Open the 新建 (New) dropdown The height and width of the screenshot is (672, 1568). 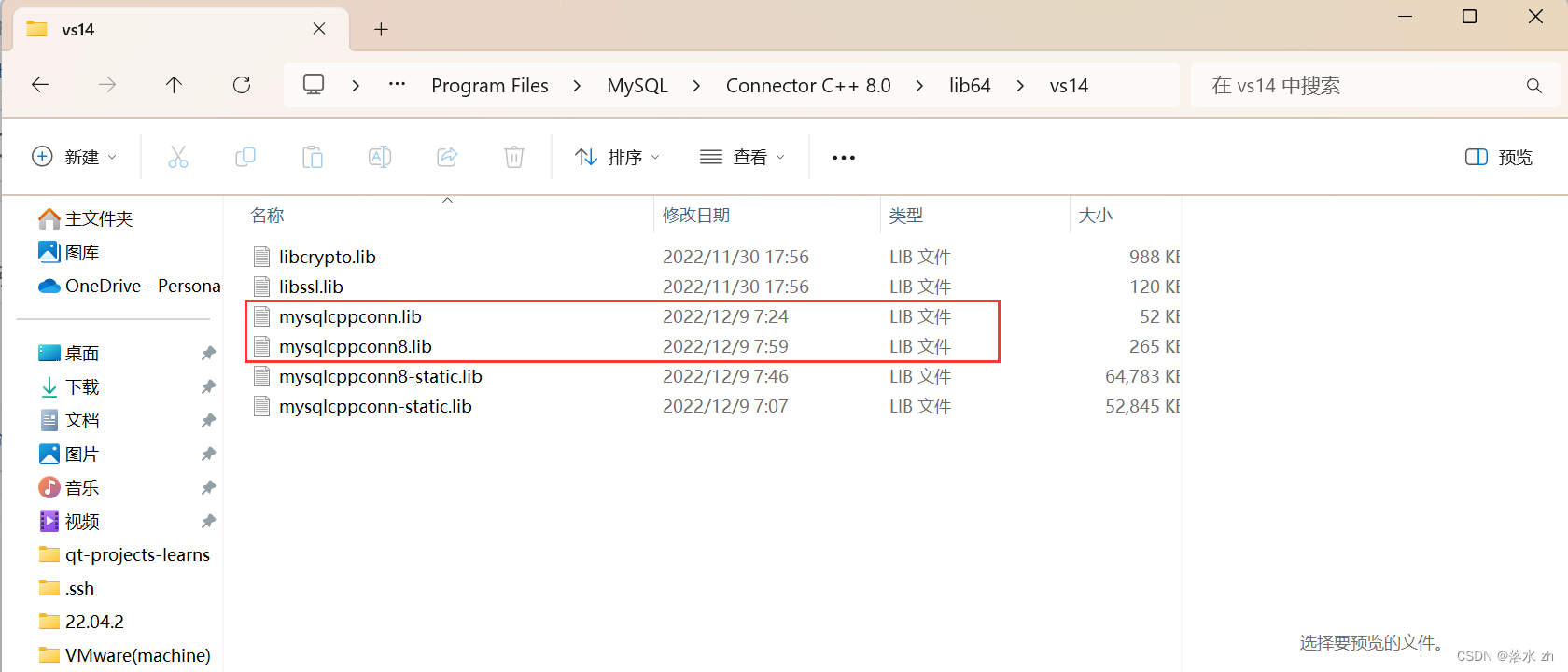(75, 157)
